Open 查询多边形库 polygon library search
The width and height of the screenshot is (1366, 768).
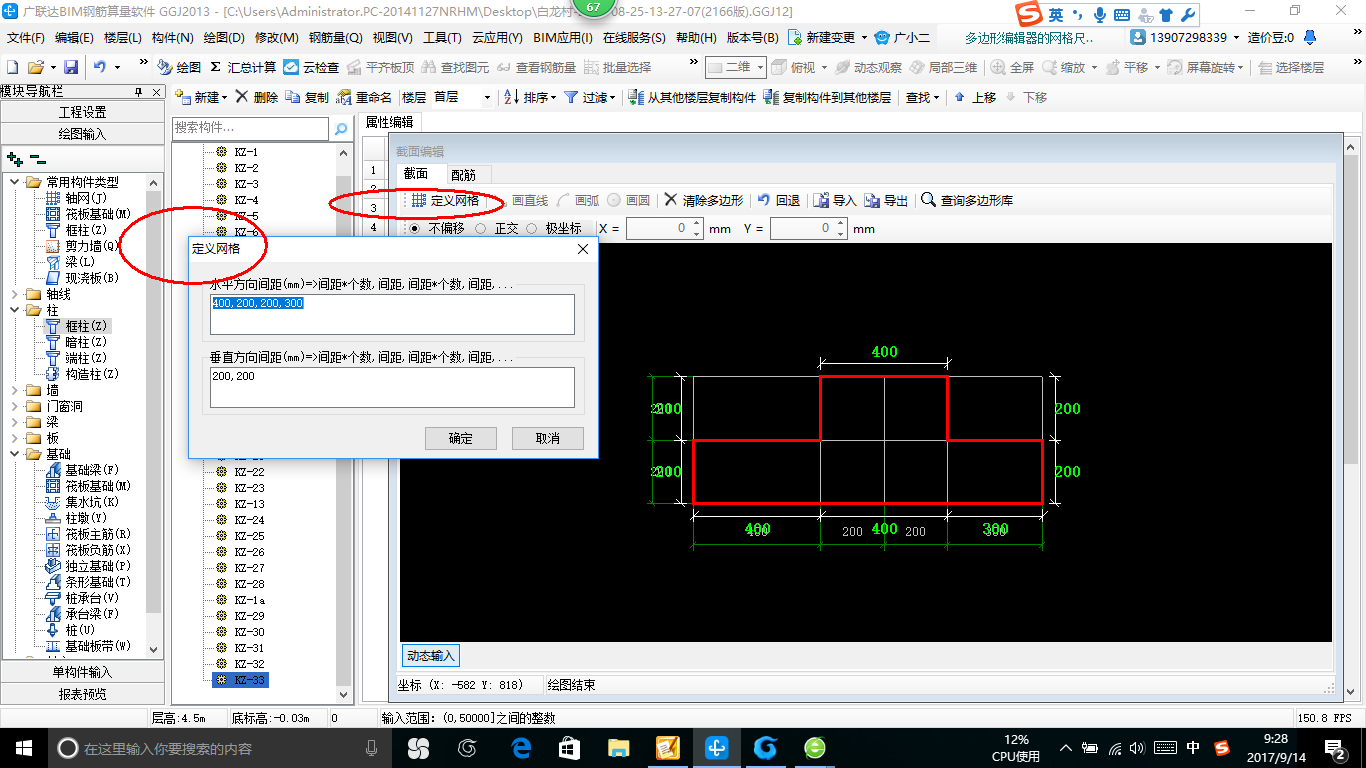click(x=967, y=201)
